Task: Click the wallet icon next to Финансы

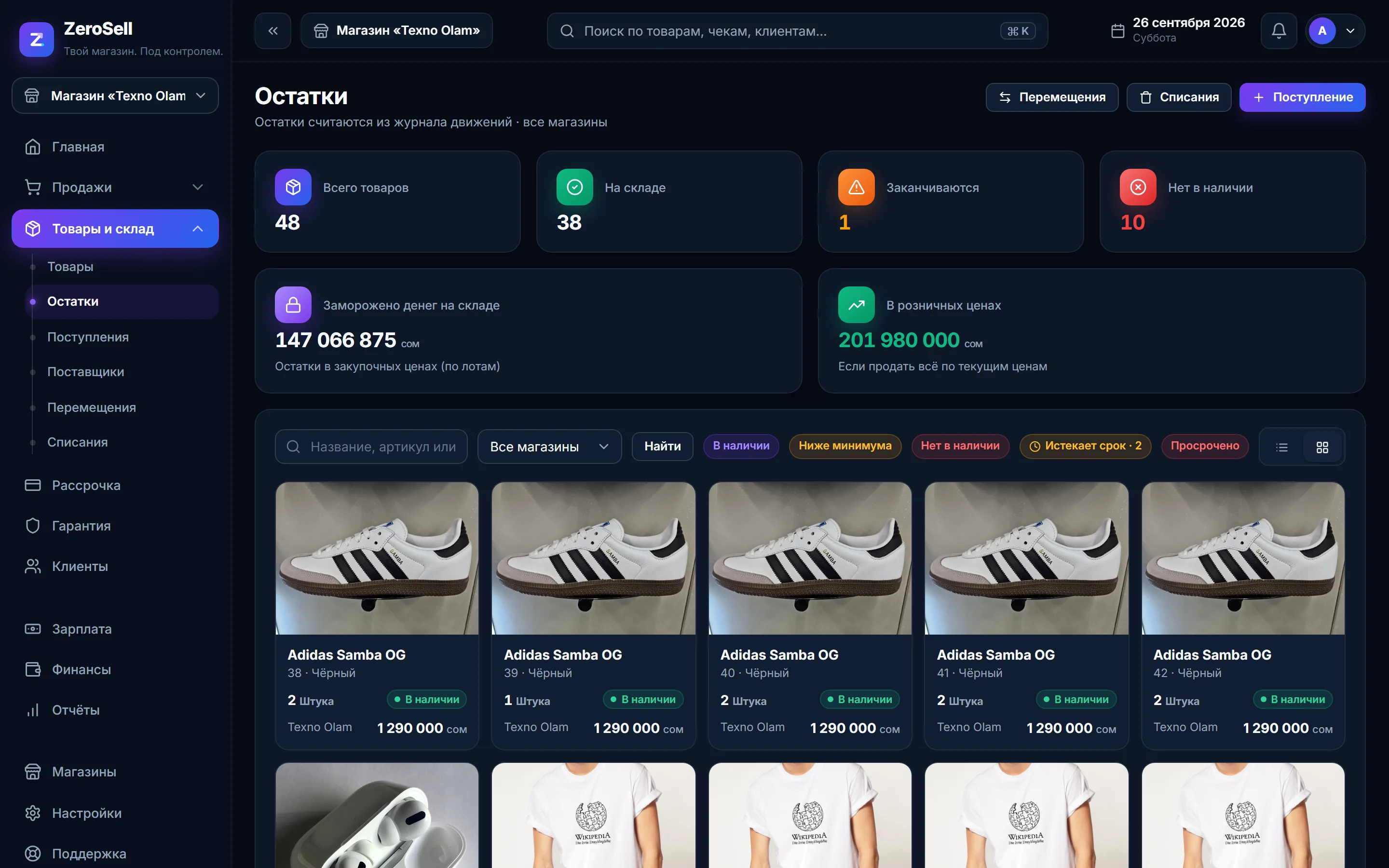Action: 33,669
